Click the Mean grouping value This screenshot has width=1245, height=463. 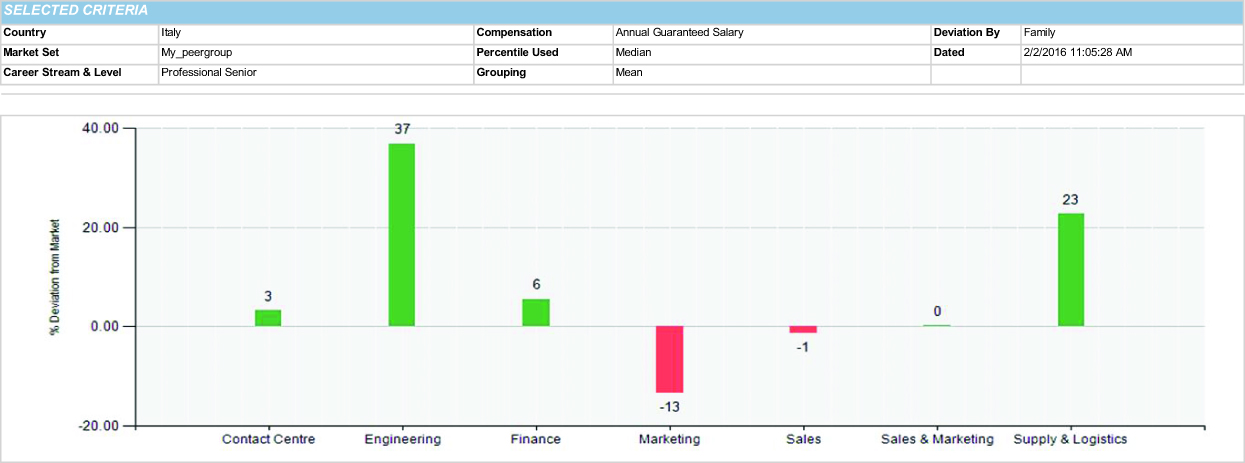coord(629,72)
